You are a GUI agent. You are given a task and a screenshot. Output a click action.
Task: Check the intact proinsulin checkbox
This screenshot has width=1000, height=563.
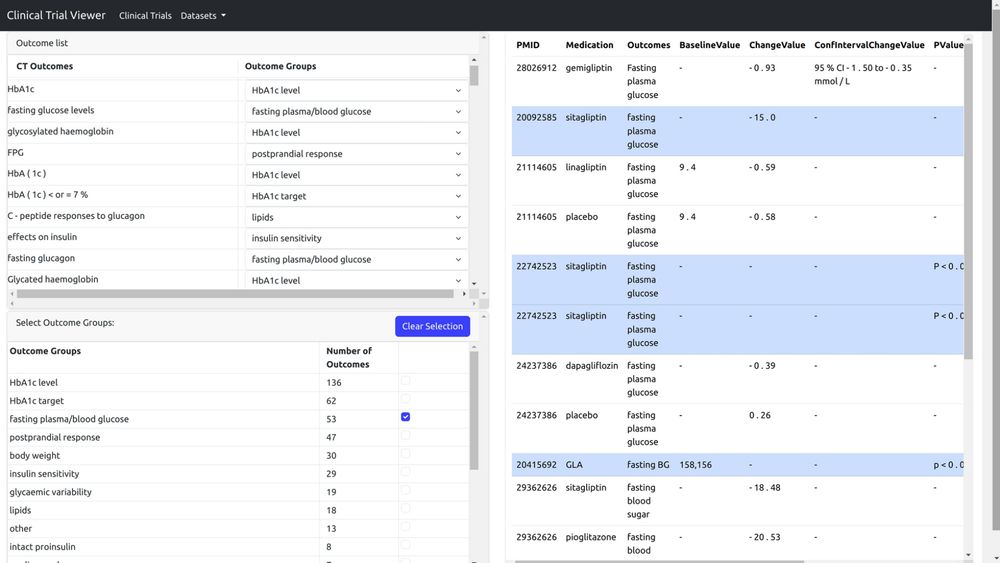click(x=406, y=545)
